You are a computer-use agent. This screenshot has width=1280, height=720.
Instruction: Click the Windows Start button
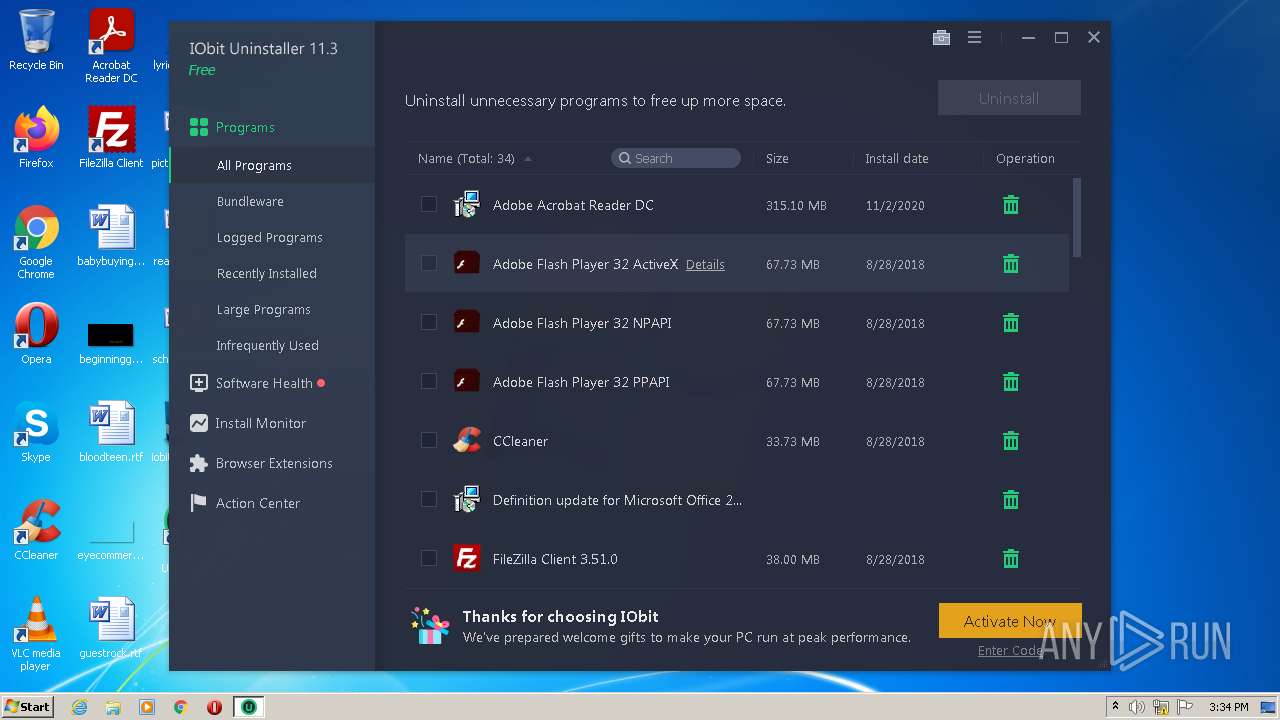(x=27, y=706)
